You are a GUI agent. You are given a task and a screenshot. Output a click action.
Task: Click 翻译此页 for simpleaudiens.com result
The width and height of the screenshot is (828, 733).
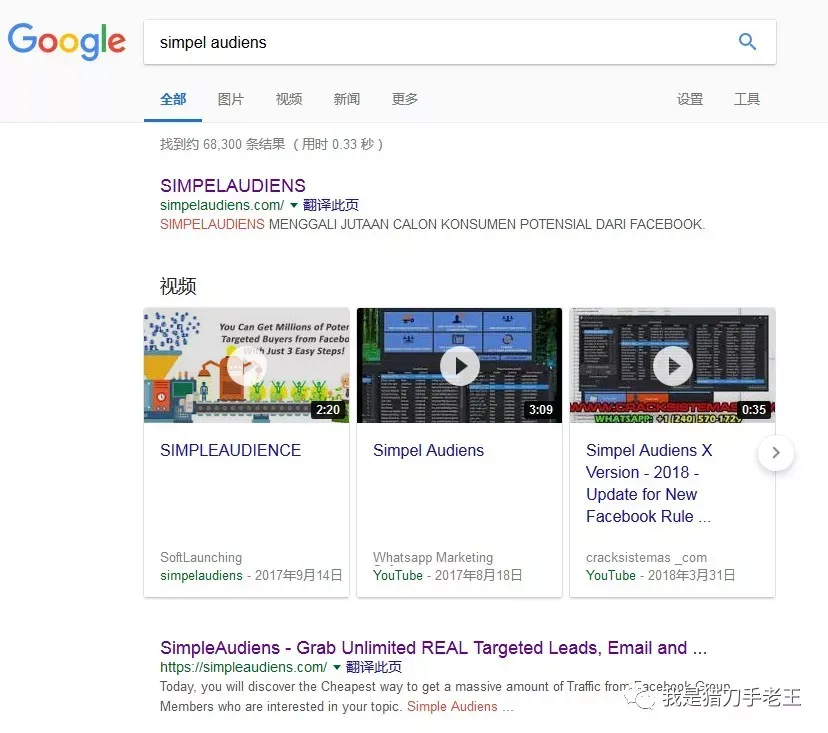[x=373, y=667]
